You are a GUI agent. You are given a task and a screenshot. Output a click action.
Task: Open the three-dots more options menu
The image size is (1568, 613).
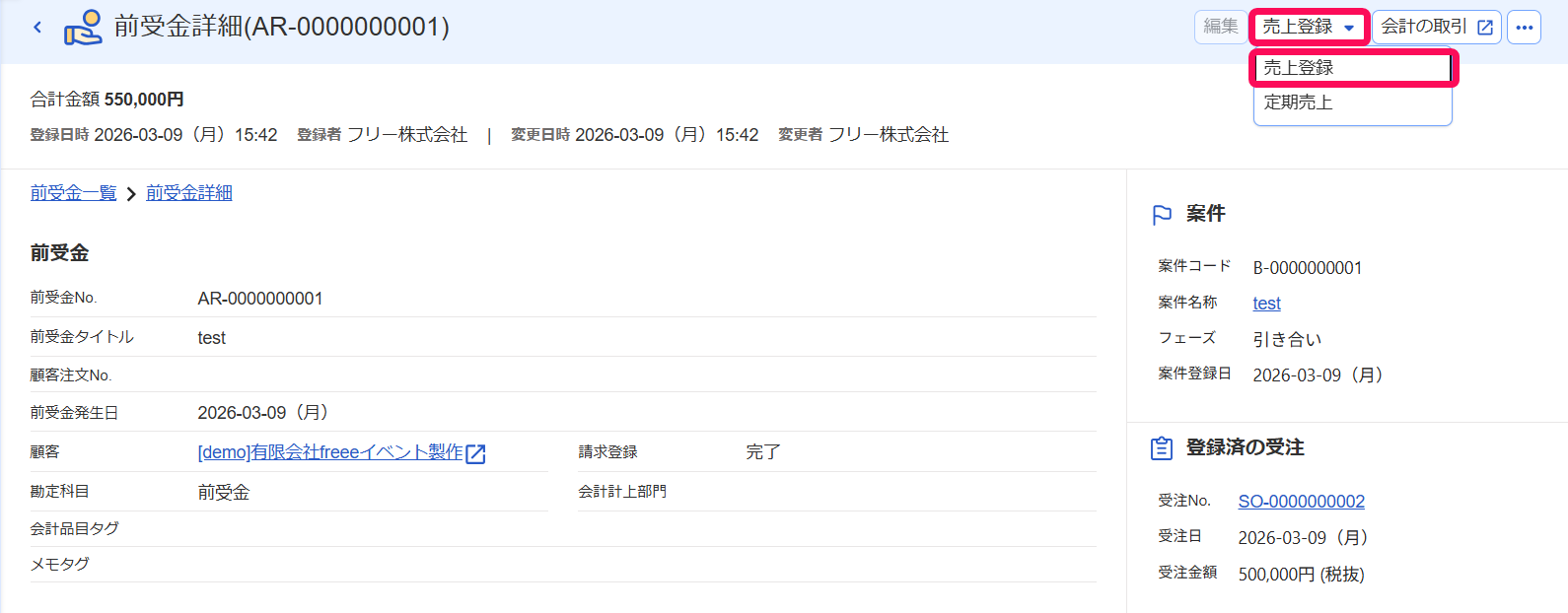point(1525,28)
